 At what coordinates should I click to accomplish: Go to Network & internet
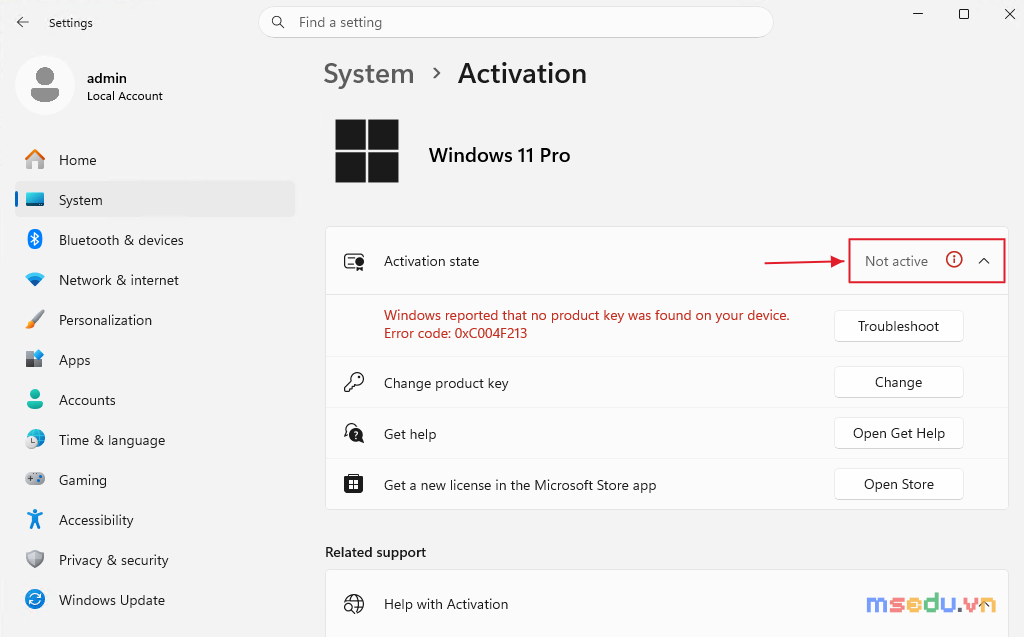[155, 280]
